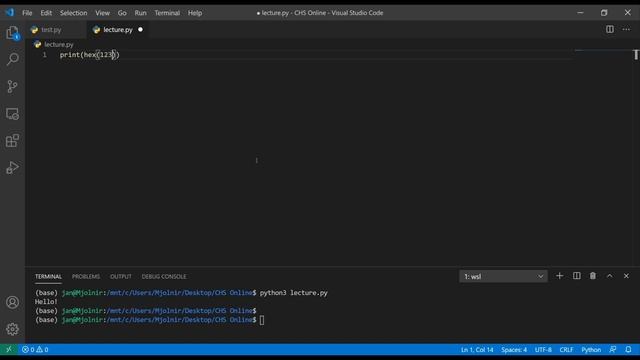Create a new terminal with plus icon
The image size is (640, 360).
pyautogui.click(x=560, y=276)
